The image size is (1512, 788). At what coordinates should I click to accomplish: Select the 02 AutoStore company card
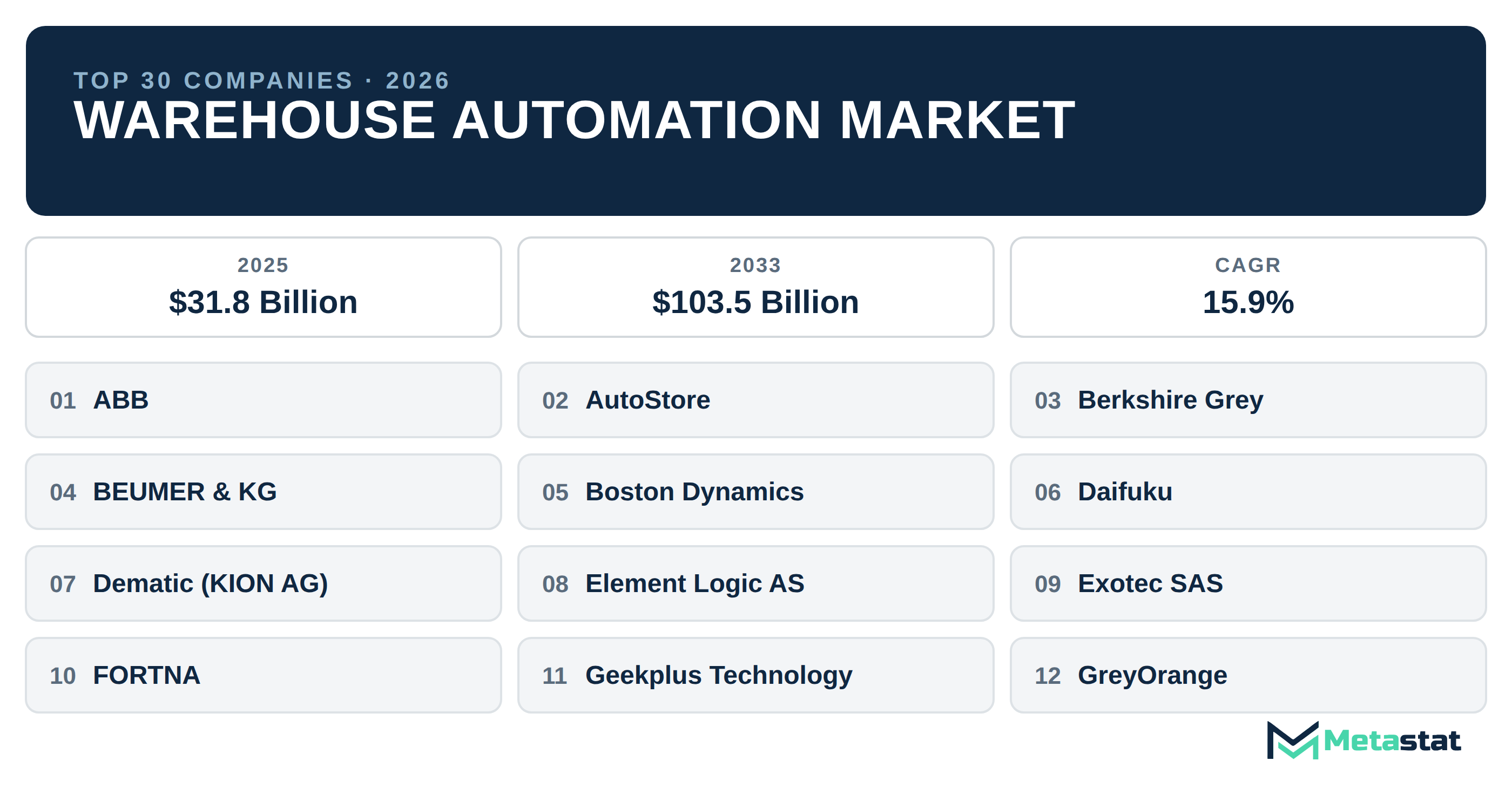(x=755, y=399)
